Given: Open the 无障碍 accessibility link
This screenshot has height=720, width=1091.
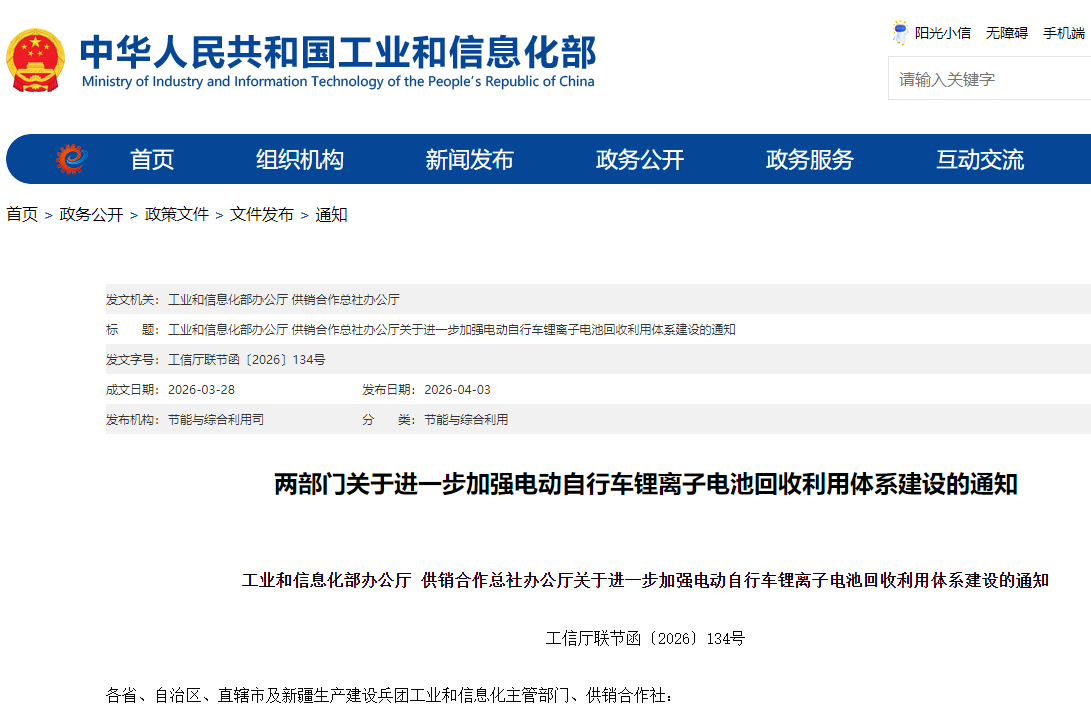Looking at the screenshot, I should (1006, 33).
